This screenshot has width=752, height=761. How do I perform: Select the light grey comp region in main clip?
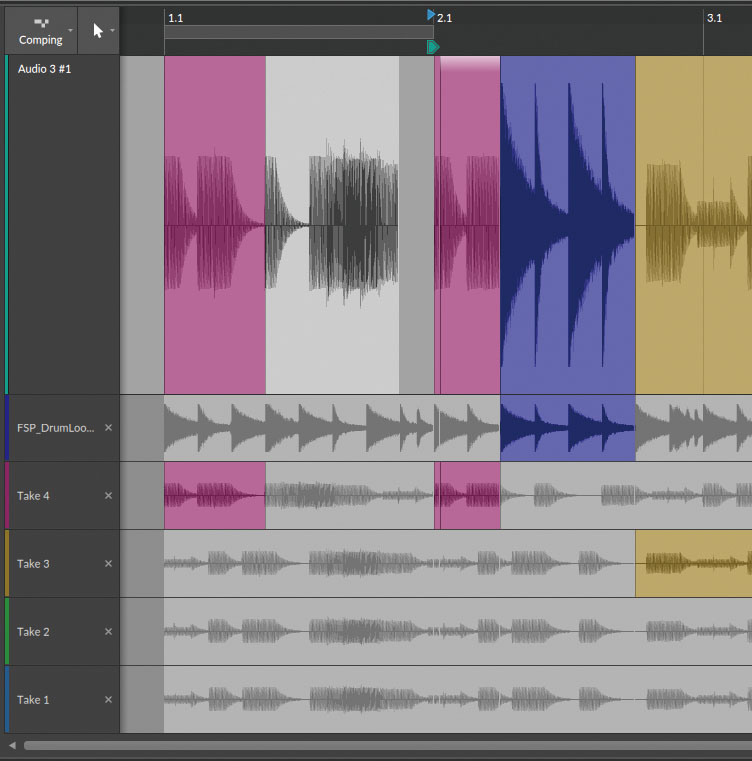coord(333,225)
